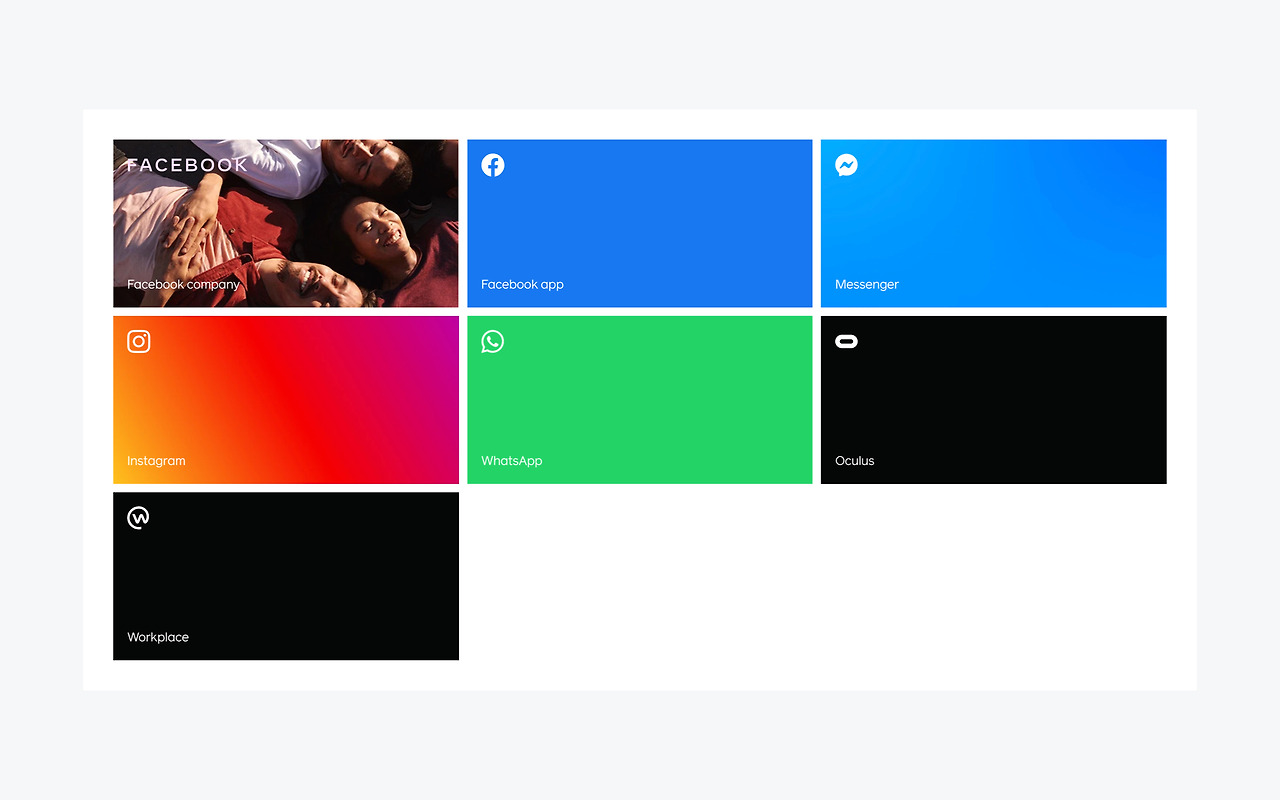Image resolution: width=1280 pixels, height=800 pixels.
Task: Click the WhatsApp phone icon
Action: [493, 341]
